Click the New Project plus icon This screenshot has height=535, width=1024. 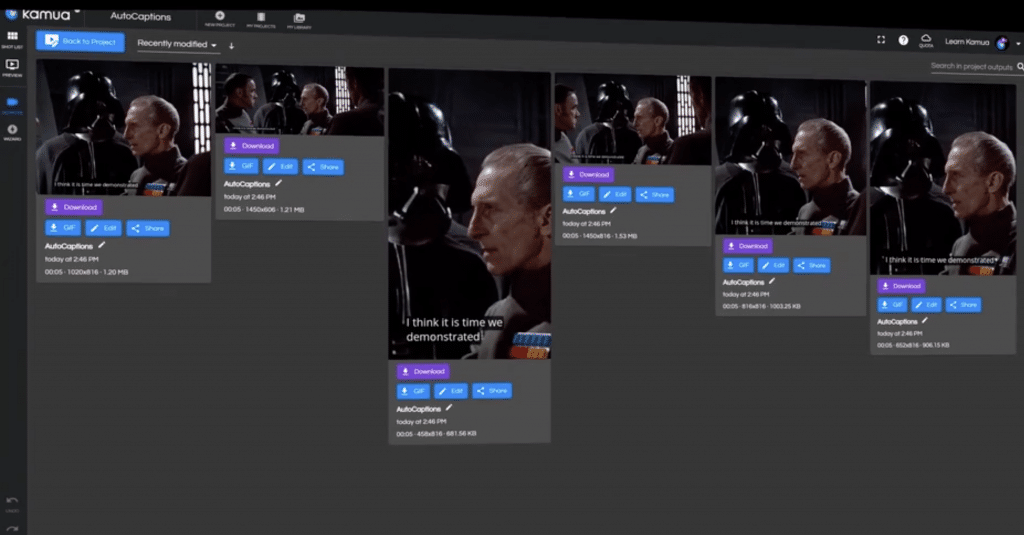(x=219, y=18)
